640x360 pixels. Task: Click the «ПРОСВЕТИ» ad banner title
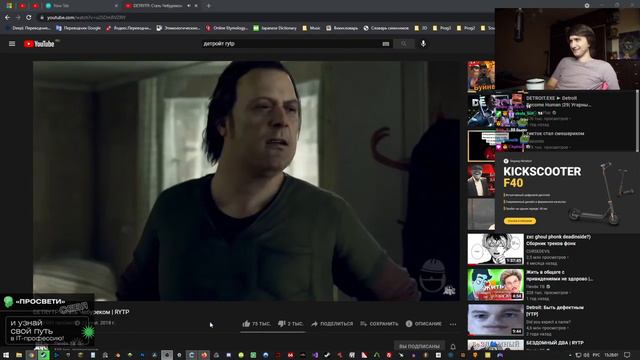tap(40, 302)
